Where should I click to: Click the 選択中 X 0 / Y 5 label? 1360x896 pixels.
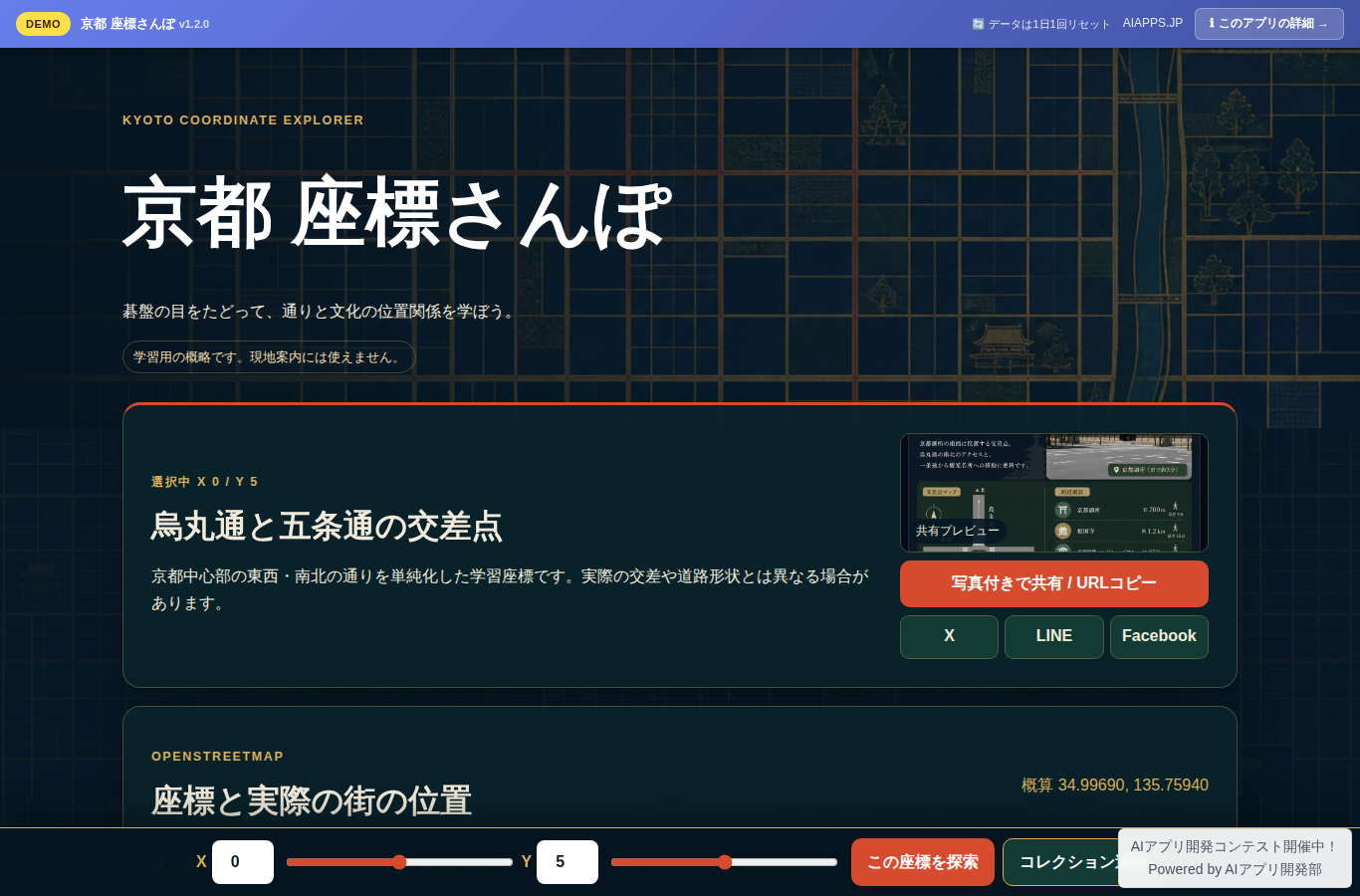(204, 482)
